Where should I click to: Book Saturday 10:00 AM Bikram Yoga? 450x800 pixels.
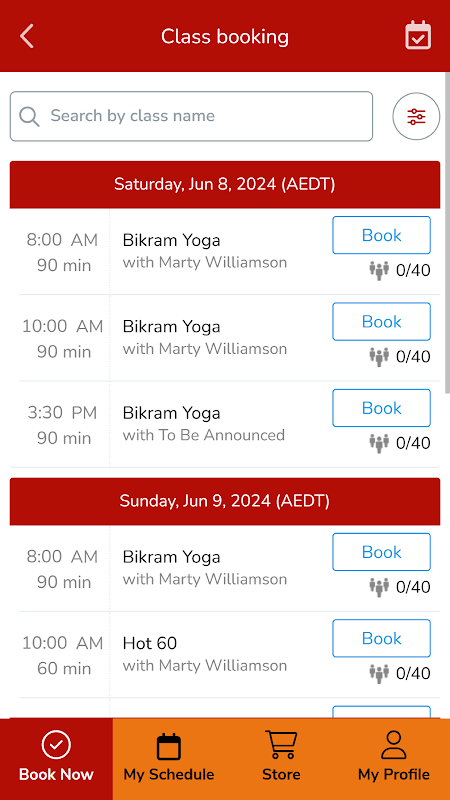pos(382,321)
